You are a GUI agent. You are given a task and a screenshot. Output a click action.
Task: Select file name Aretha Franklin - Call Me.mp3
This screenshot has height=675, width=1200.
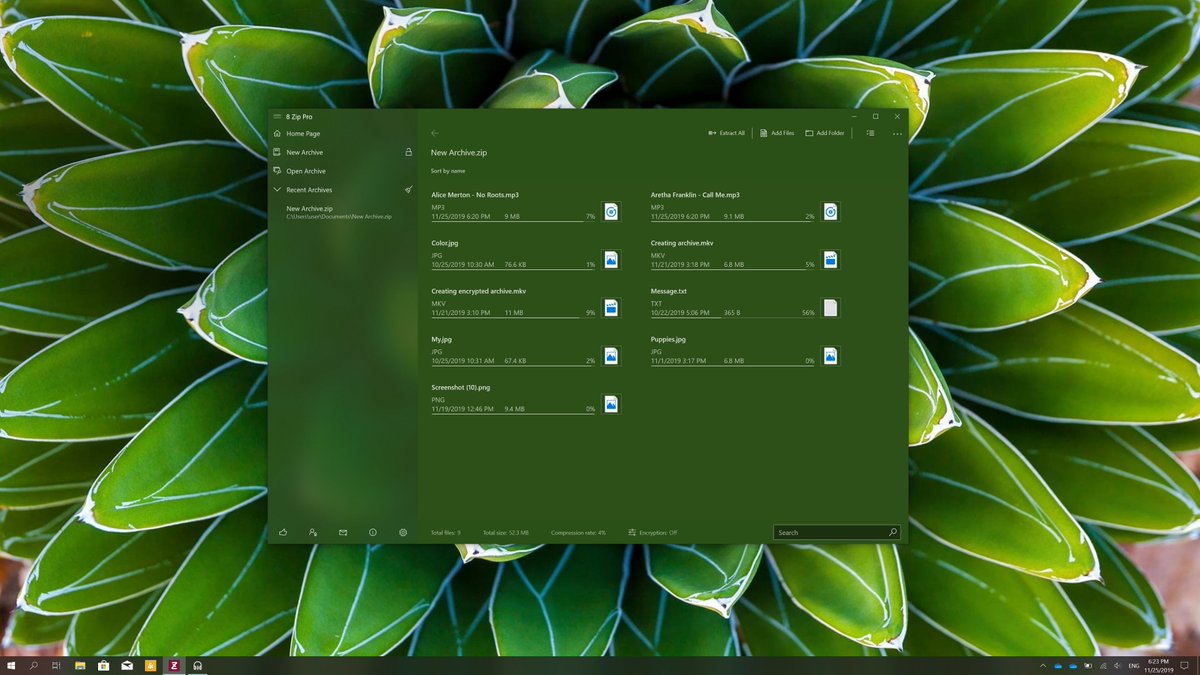coord(695,195)
